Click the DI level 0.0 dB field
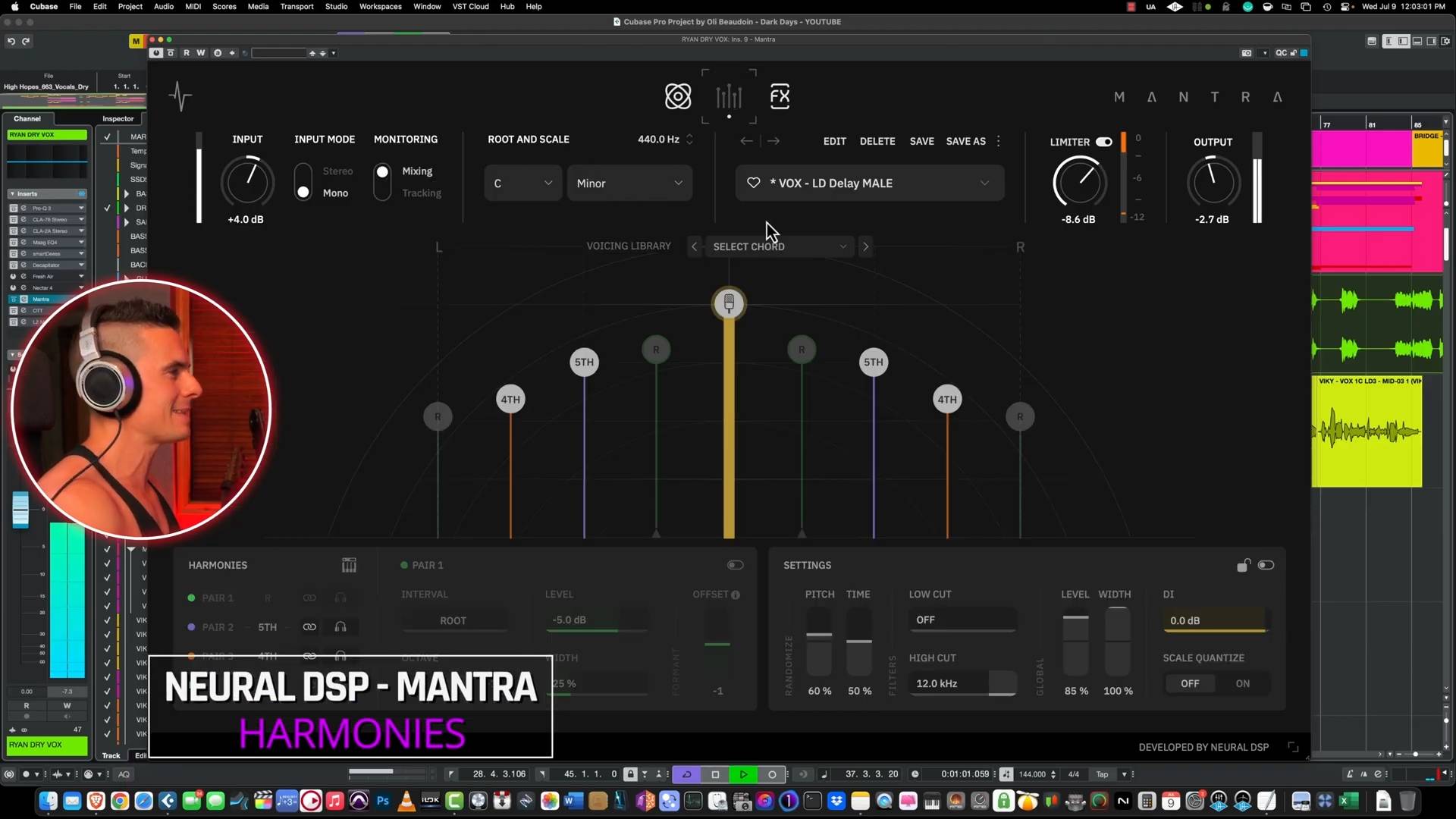1456x819 pixels. pyautogui.click(x=1216, y=620)
